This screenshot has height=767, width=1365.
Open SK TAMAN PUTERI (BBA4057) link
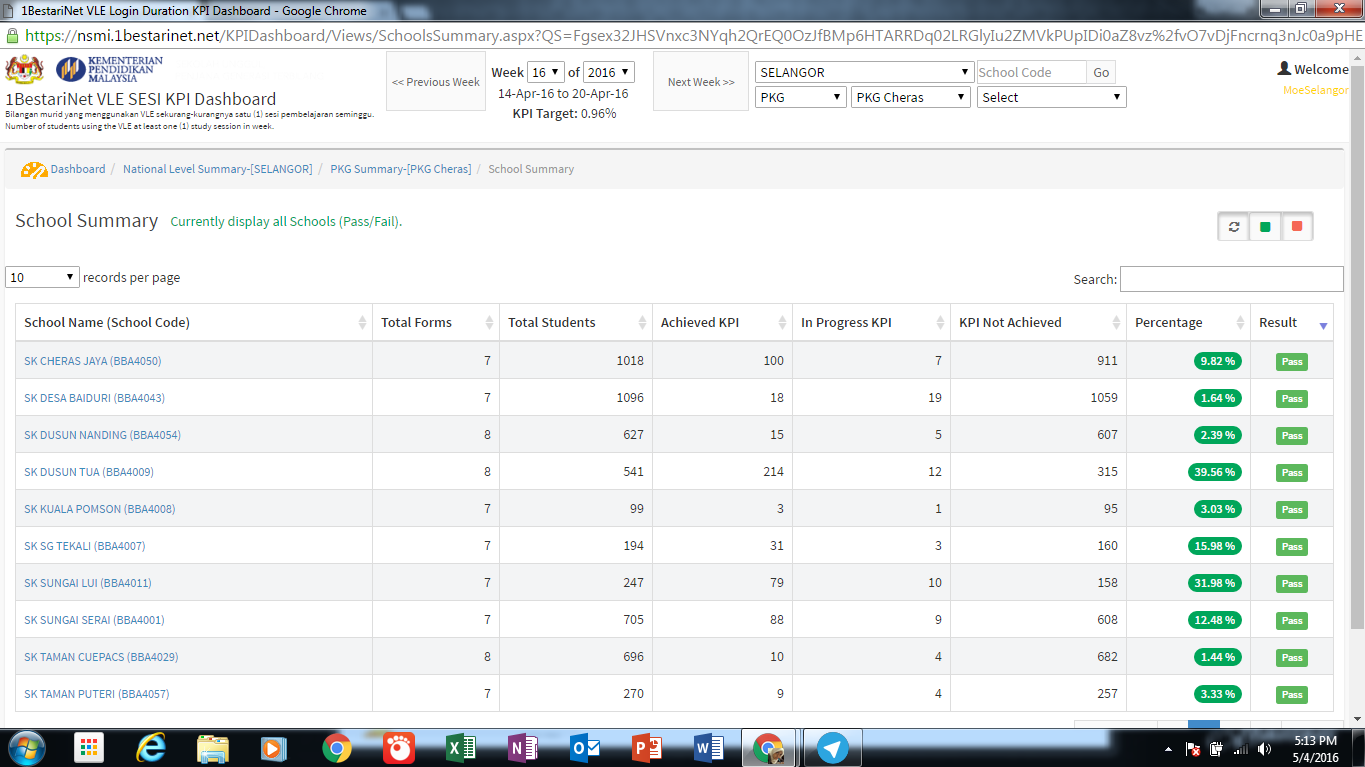point(97,694)
